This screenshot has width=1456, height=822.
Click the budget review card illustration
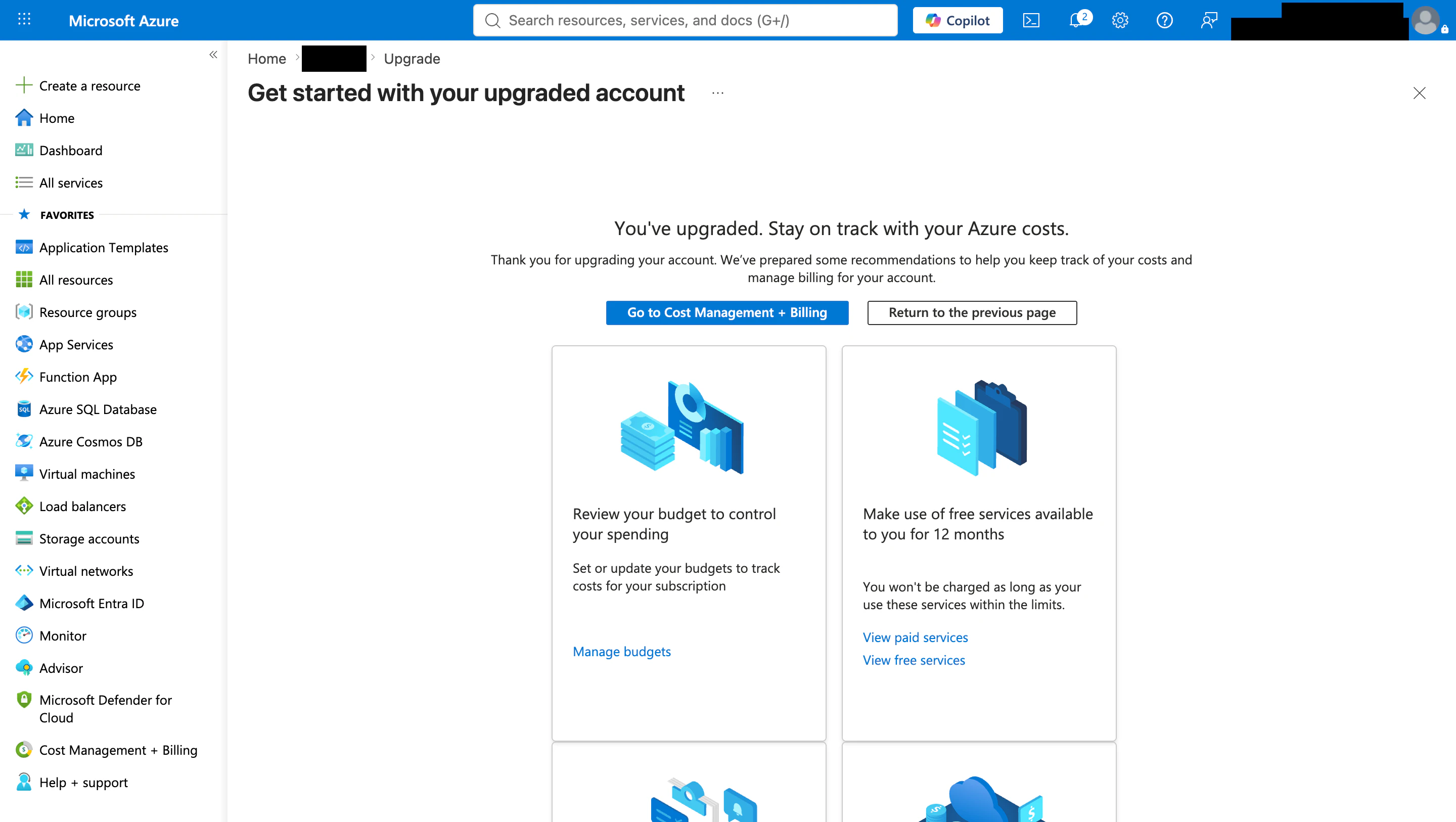681,427
